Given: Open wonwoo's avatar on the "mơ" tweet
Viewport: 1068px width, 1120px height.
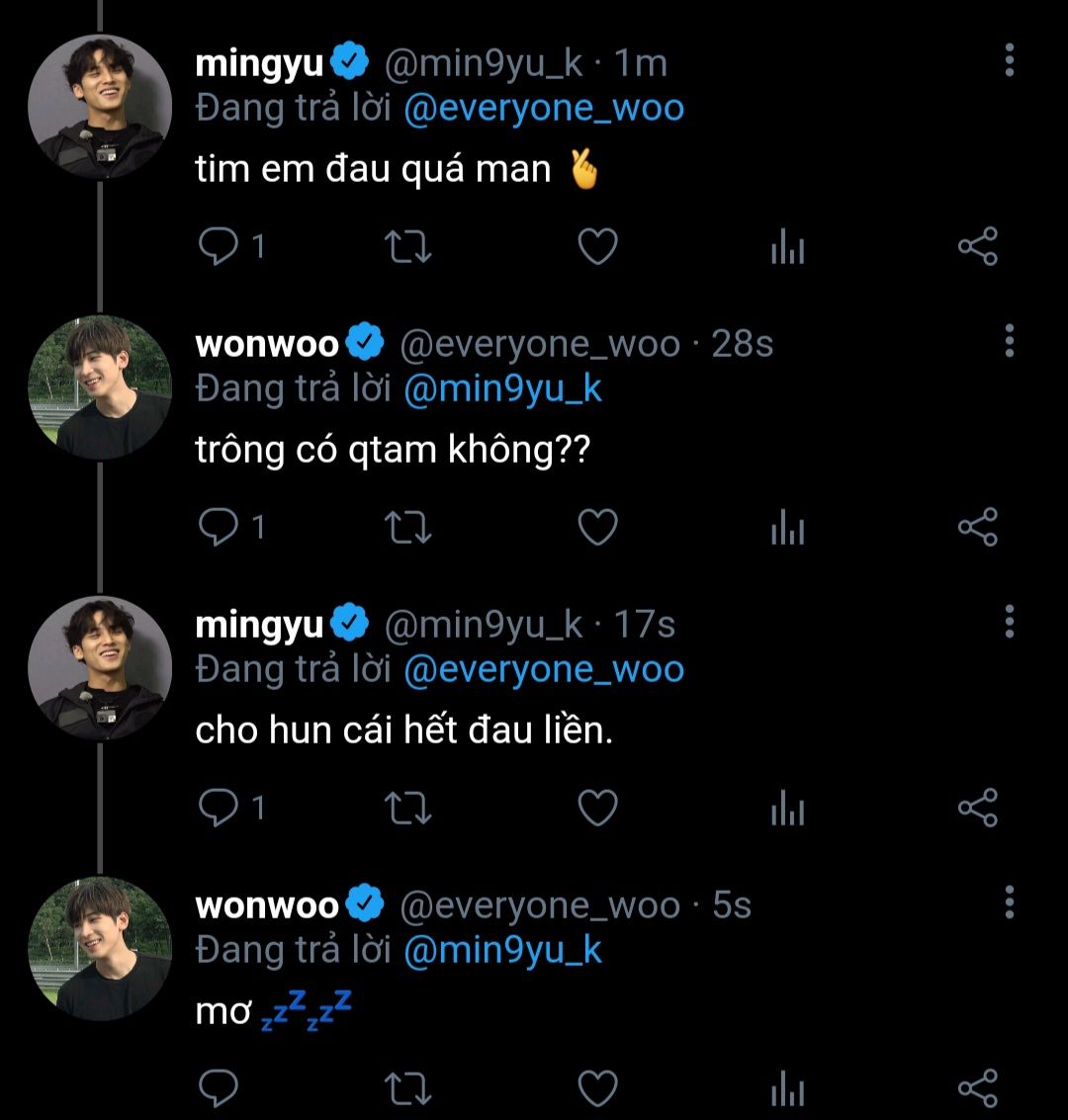Looking at the screenshot, I should (99, 949).
